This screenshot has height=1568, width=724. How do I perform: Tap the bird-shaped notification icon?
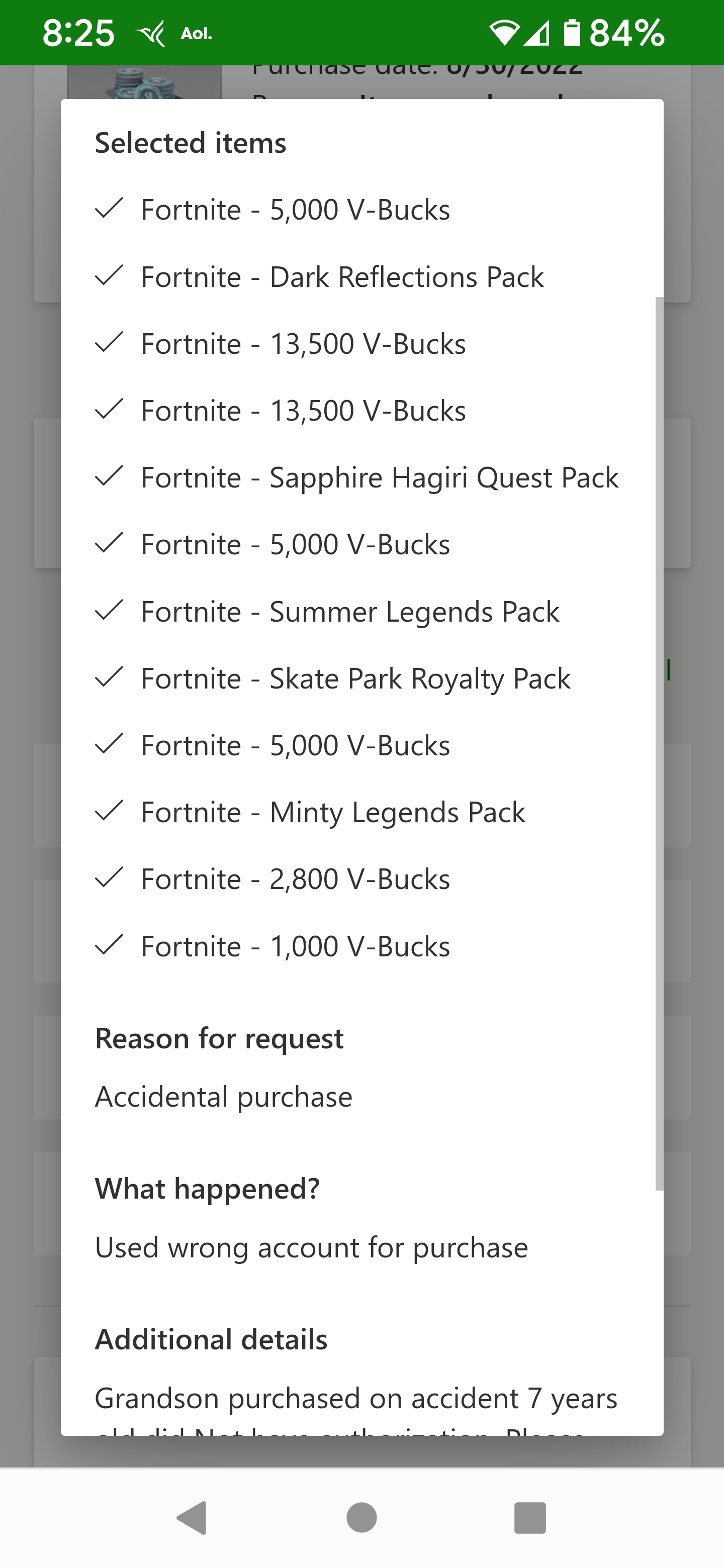tap(150, 34)
